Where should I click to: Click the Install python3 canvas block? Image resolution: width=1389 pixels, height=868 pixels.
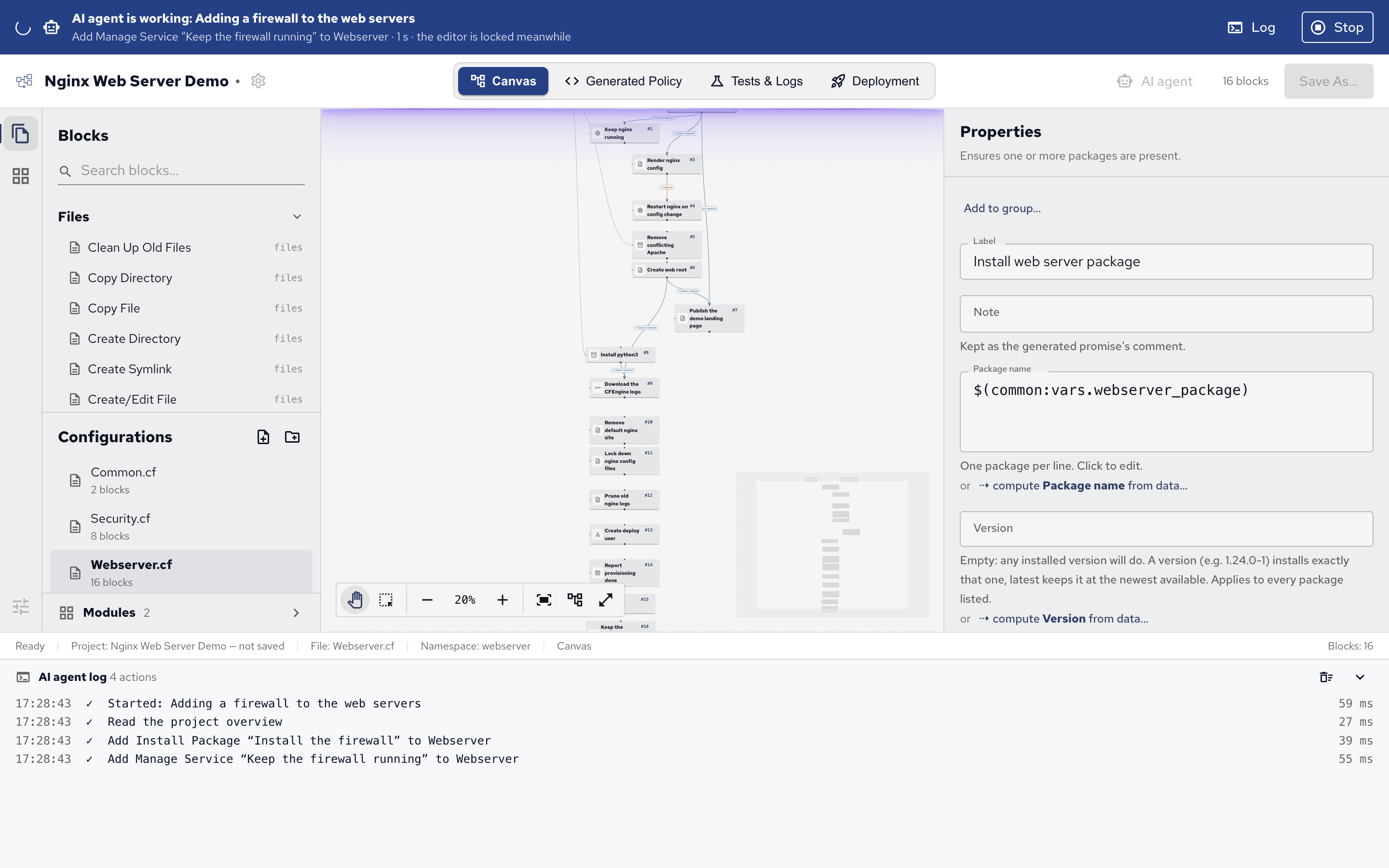pos(620,355)
